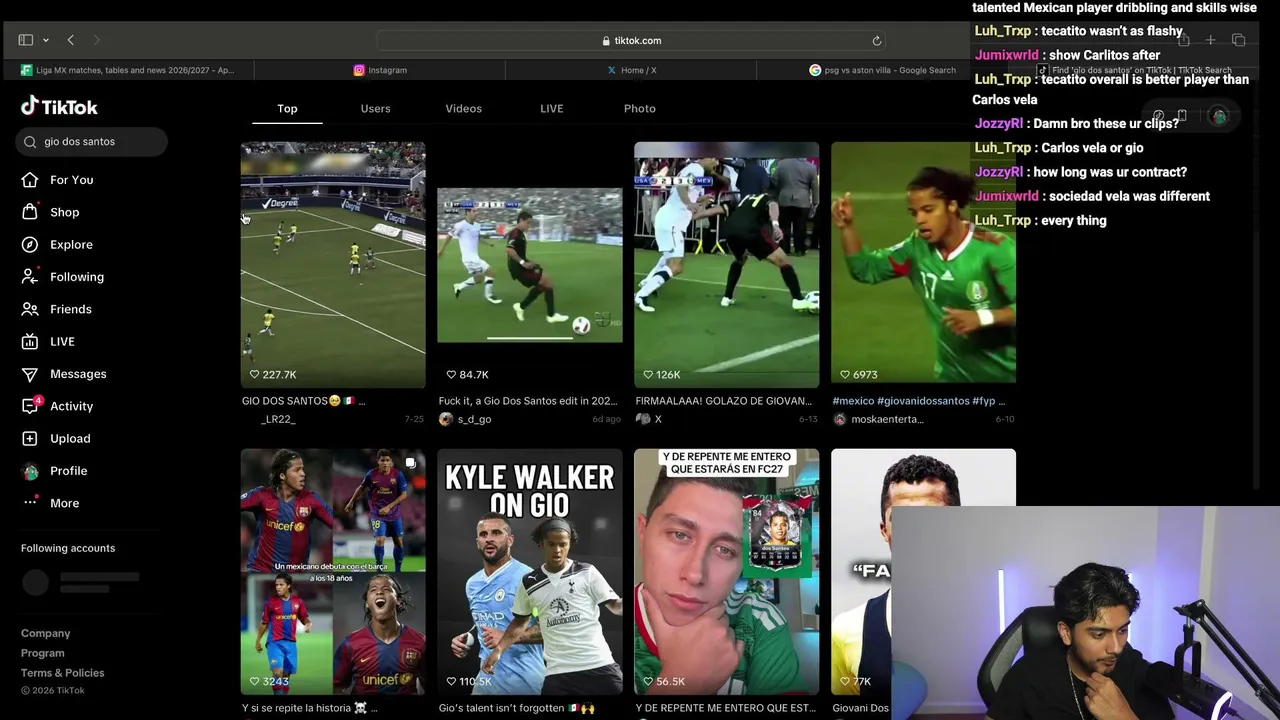This screenshot has height=720, width=1280.
Task: Open the Terms & Policies footer link
Action: click(62, 673)
